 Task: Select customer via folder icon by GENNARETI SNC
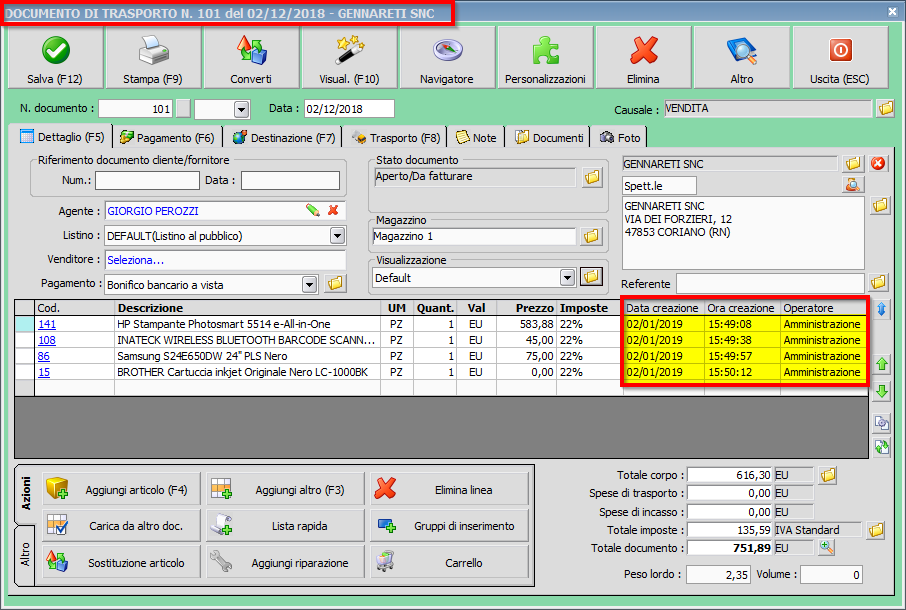[x=853, y=163]
